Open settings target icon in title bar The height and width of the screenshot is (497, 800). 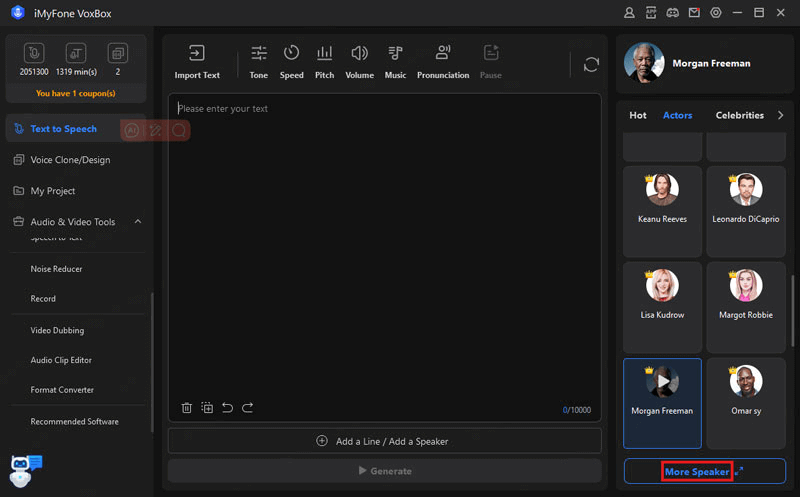(716, 13)
